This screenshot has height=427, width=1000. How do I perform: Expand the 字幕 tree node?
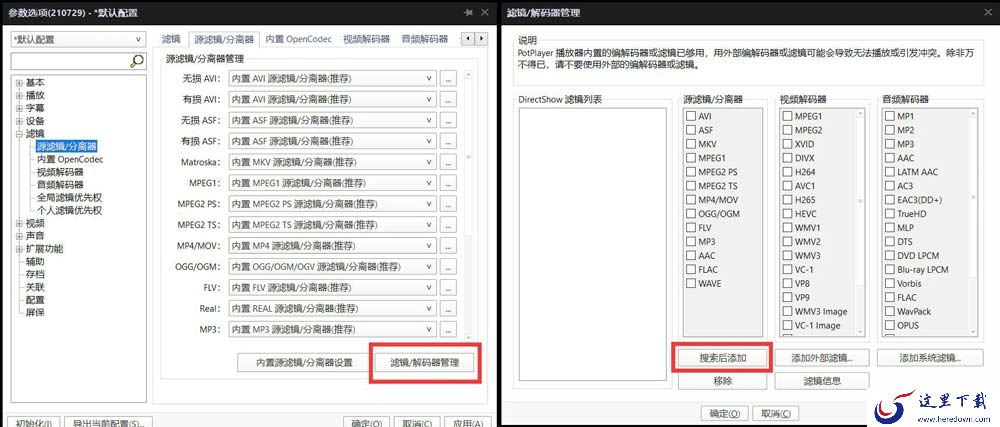tap(19, 108)
